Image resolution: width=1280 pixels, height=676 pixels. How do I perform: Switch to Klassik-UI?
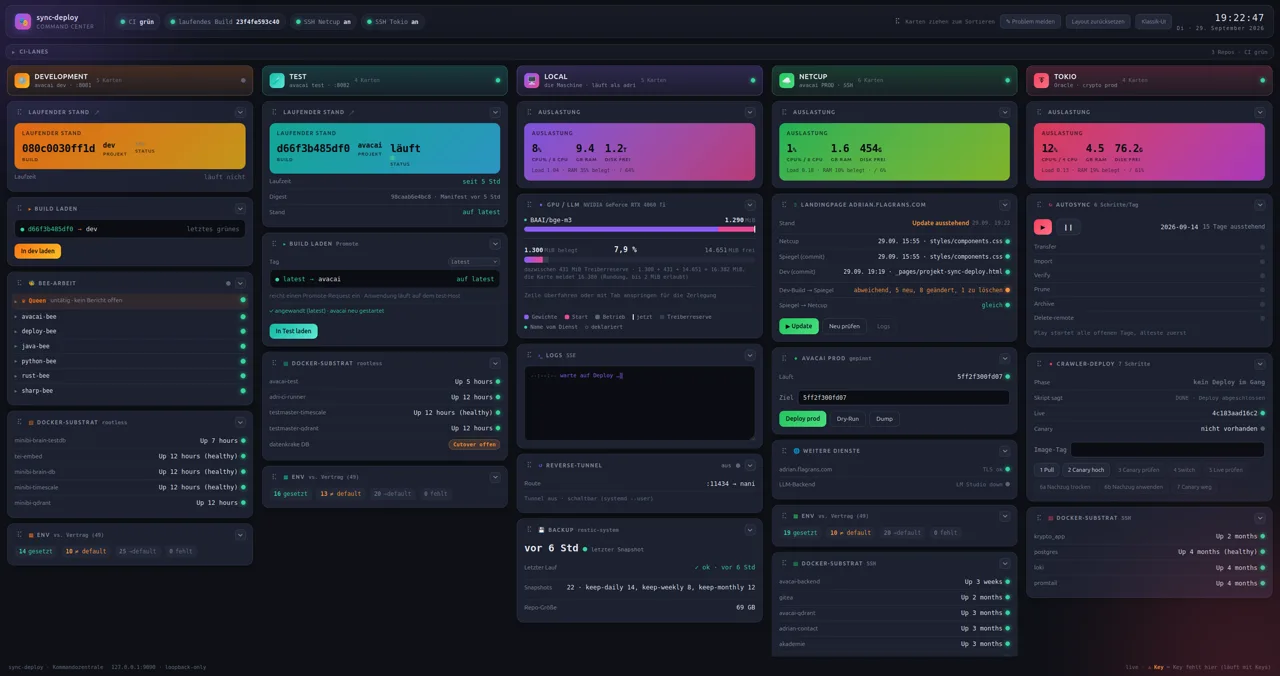pos(1154,21)
